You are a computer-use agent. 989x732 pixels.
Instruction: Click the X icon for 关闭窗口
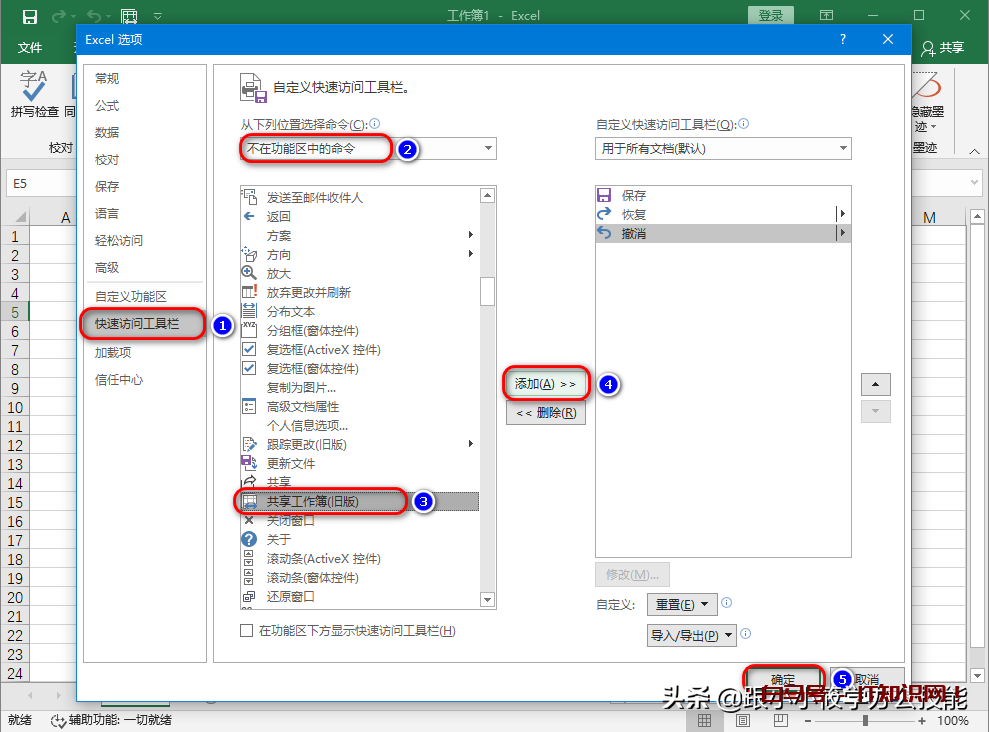click(249, 520)
